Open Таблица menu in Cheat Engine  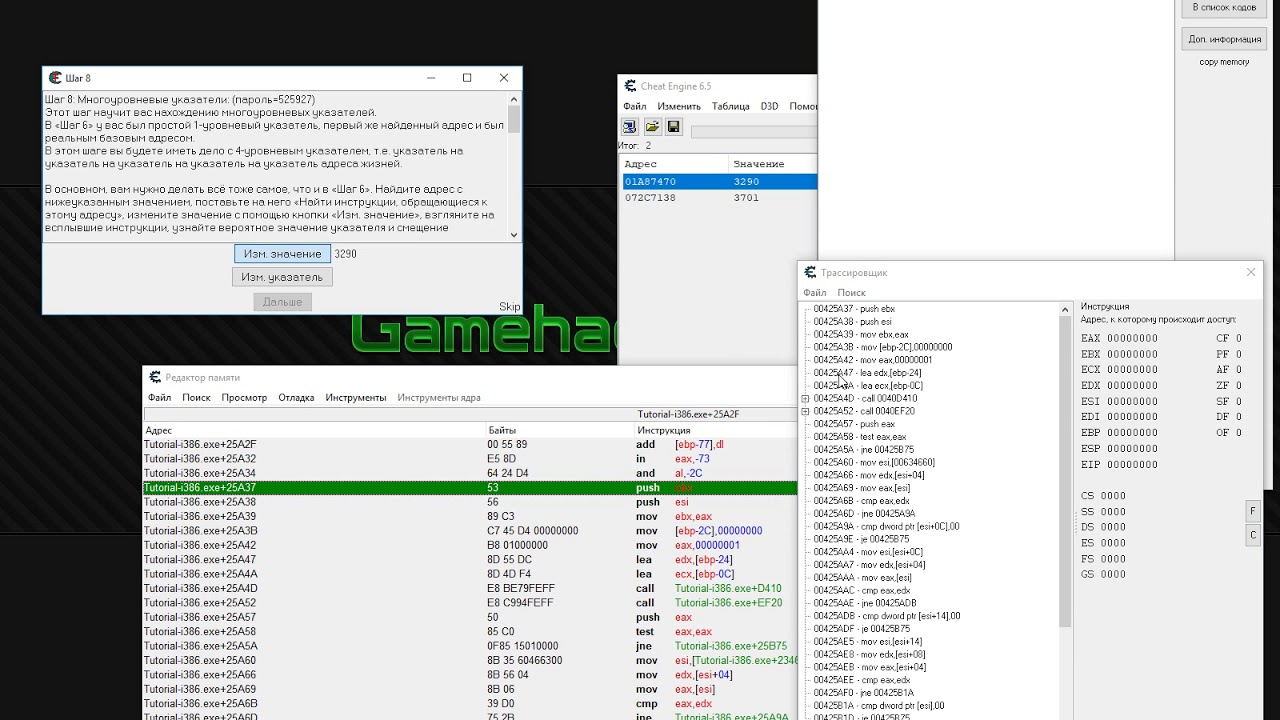click(x=731, y=106)
